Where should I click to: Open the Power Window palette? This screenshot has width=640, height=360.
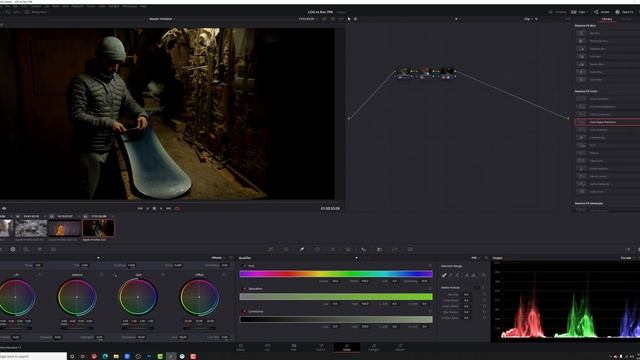317,249
